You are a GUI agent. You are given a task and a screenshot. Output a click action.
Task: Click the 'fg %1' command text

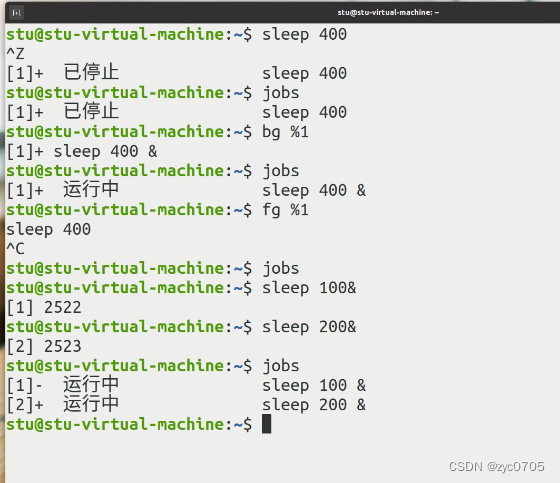tap(285, 210)
